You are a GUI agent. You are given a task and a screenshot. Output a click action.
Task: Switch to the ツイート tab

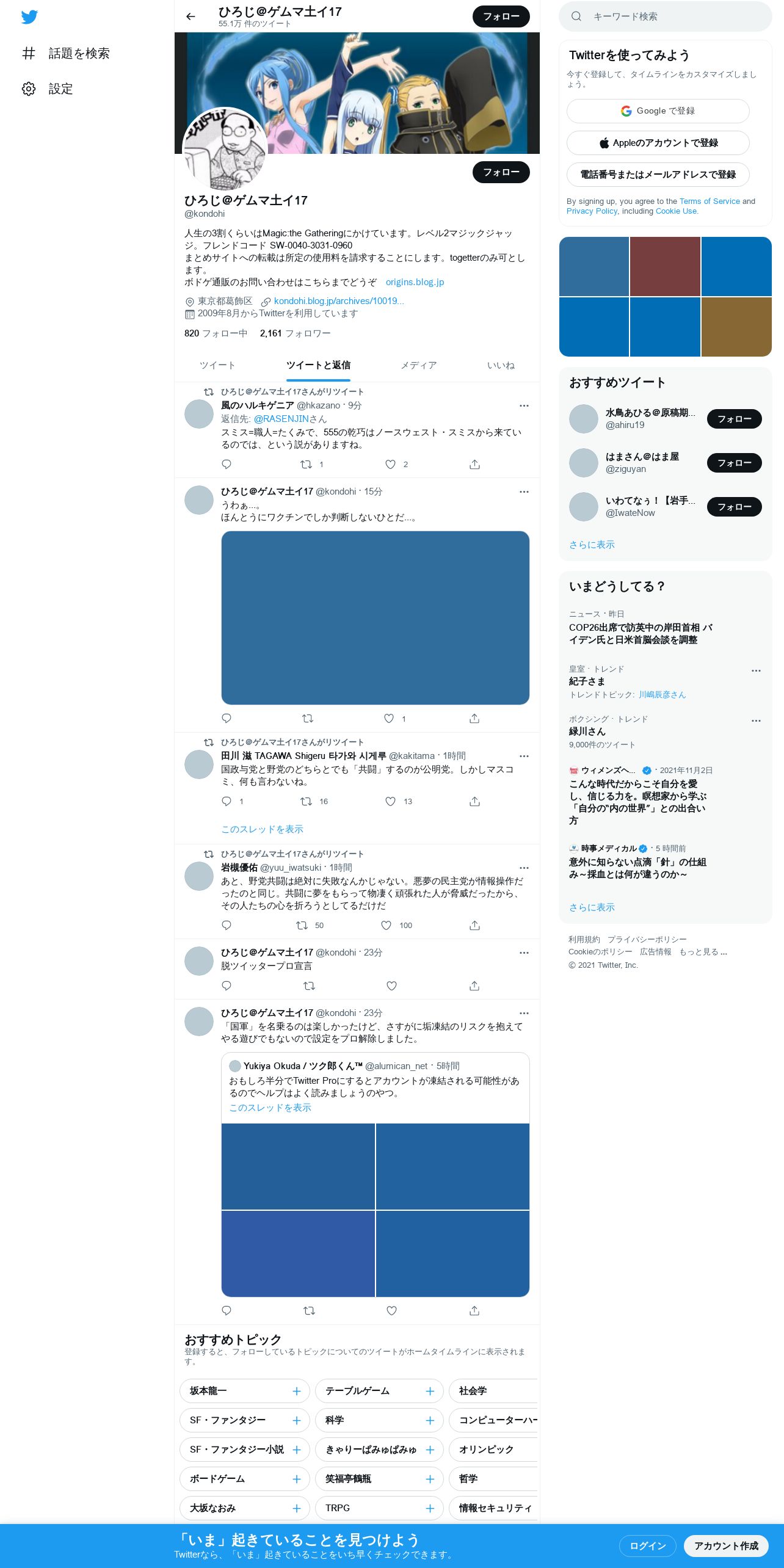[217, 365]
